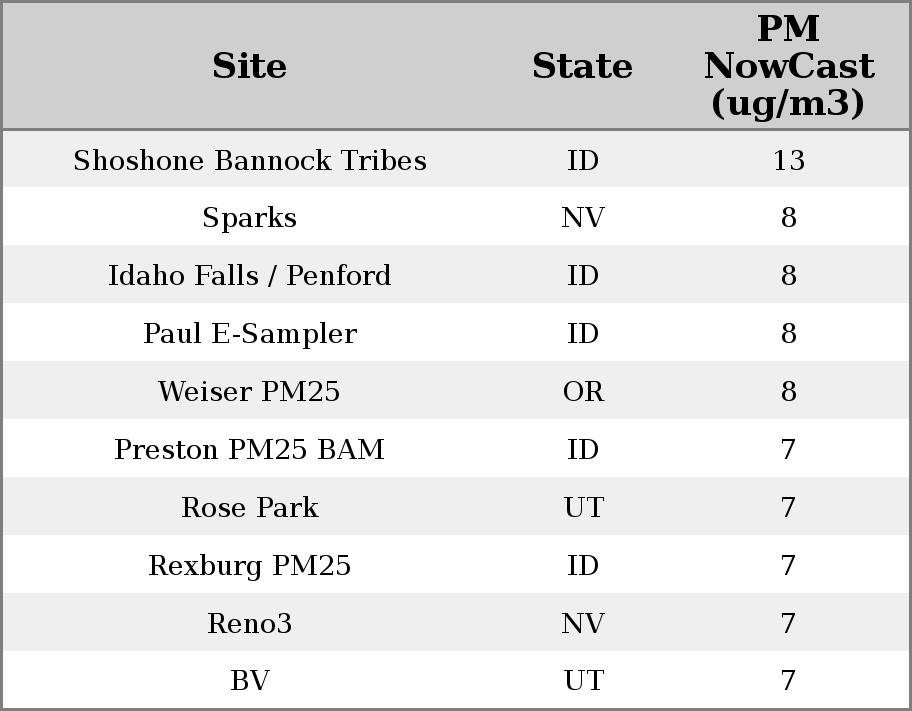
Task: Click the State column header
Action: (x=582, y=66)
